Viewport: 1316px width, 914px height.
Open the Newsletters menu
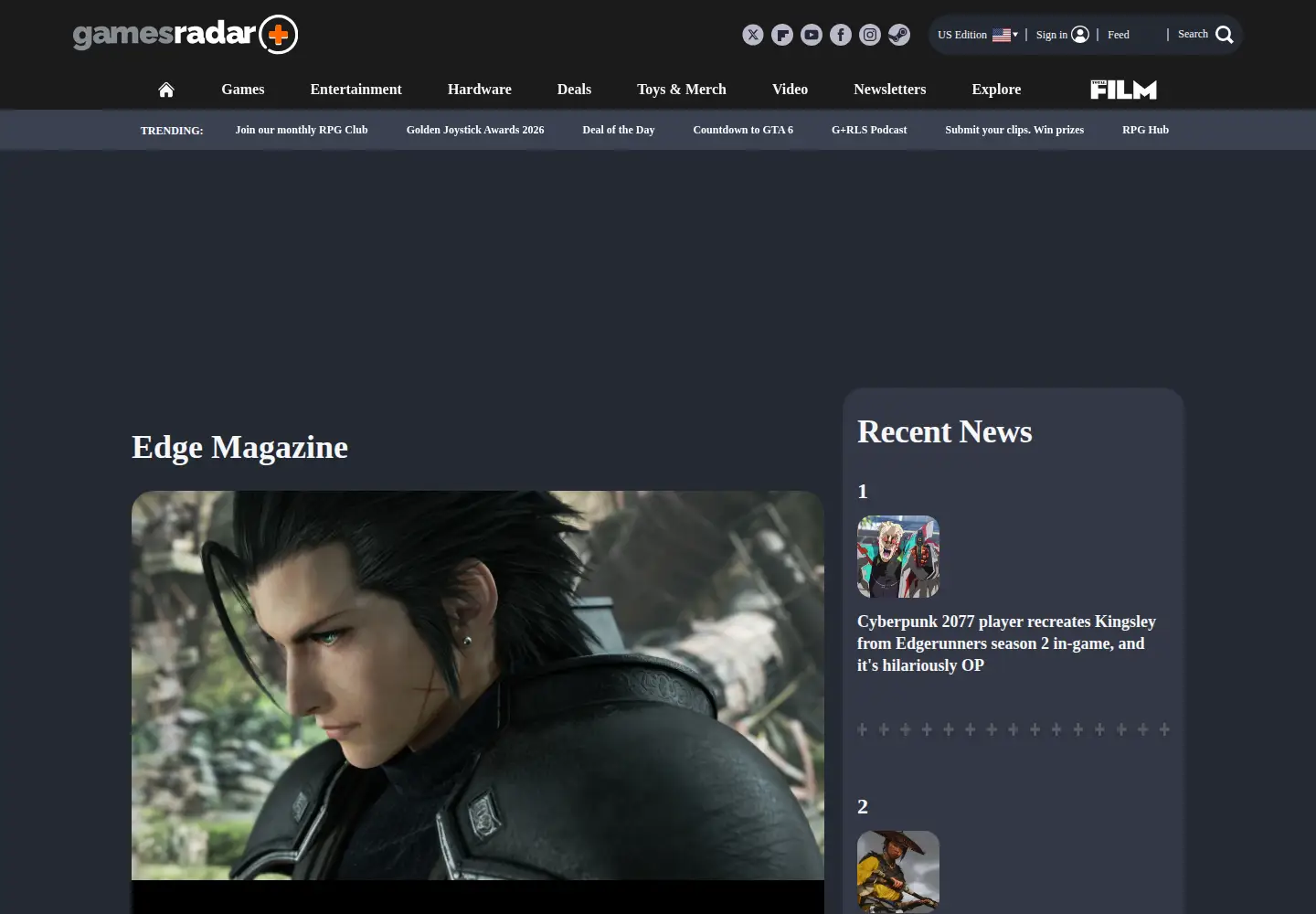coord(890,90)
